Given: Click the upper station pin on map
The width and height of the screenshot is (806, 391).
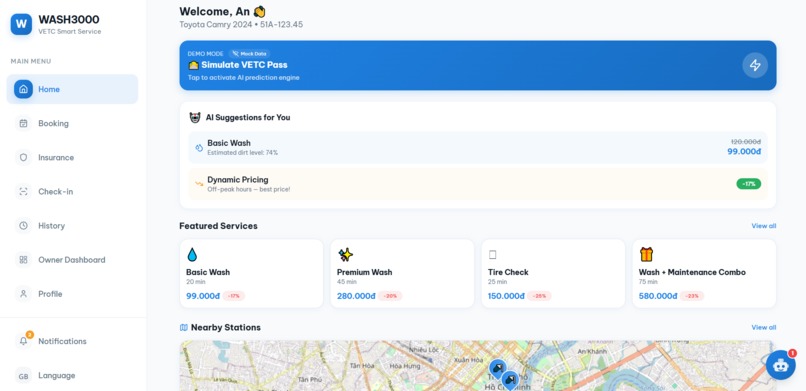Looking at the screenshot, I should point(497,368).
